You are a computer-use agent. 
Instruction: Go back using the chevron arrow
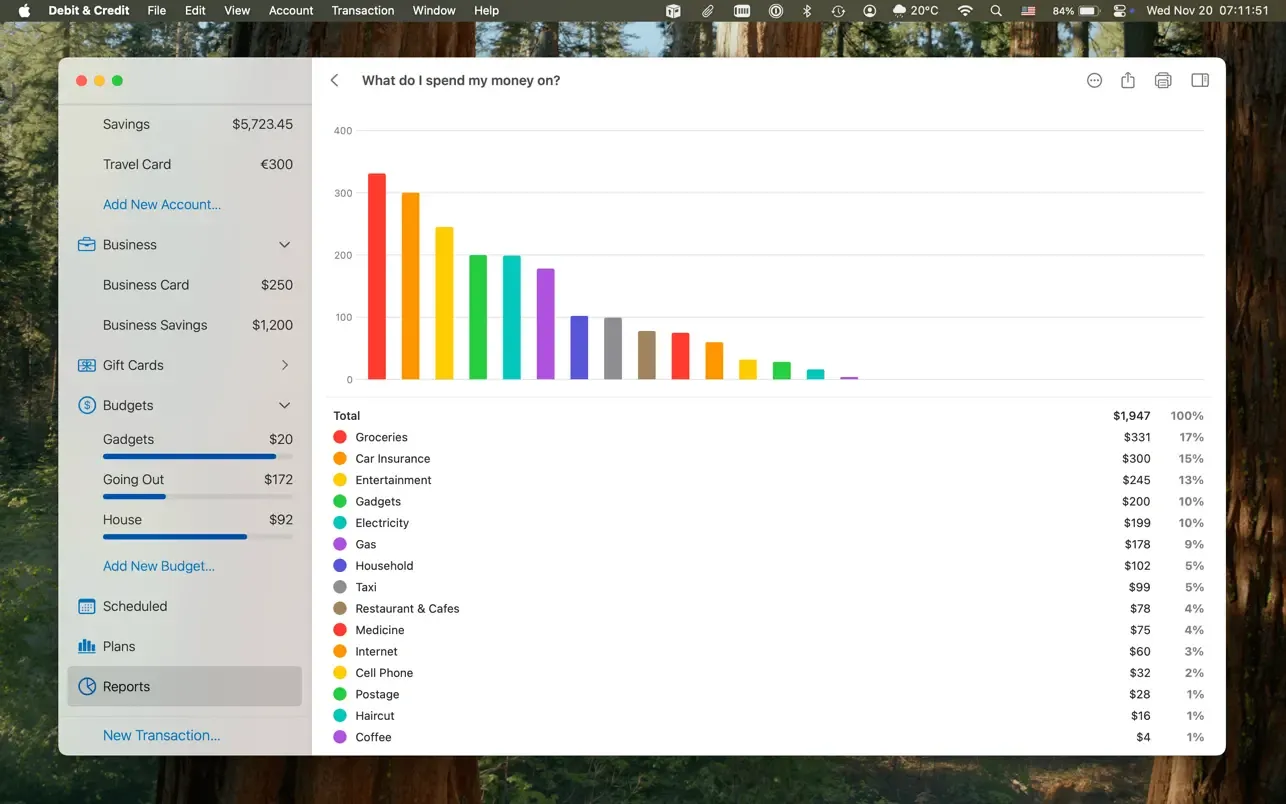point(335,80)
